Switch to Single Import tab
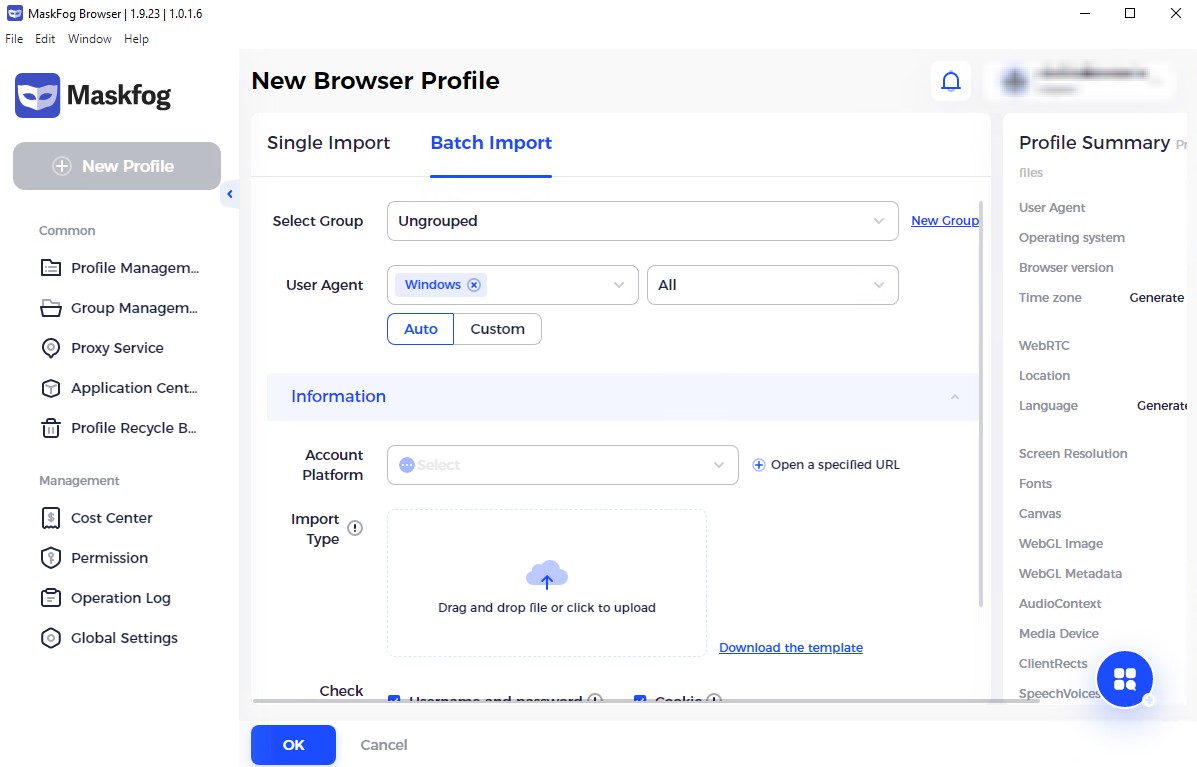Image resolution: width=1197 pixels, height=767 pixels. pyautogui.click(x=328, y=143)
